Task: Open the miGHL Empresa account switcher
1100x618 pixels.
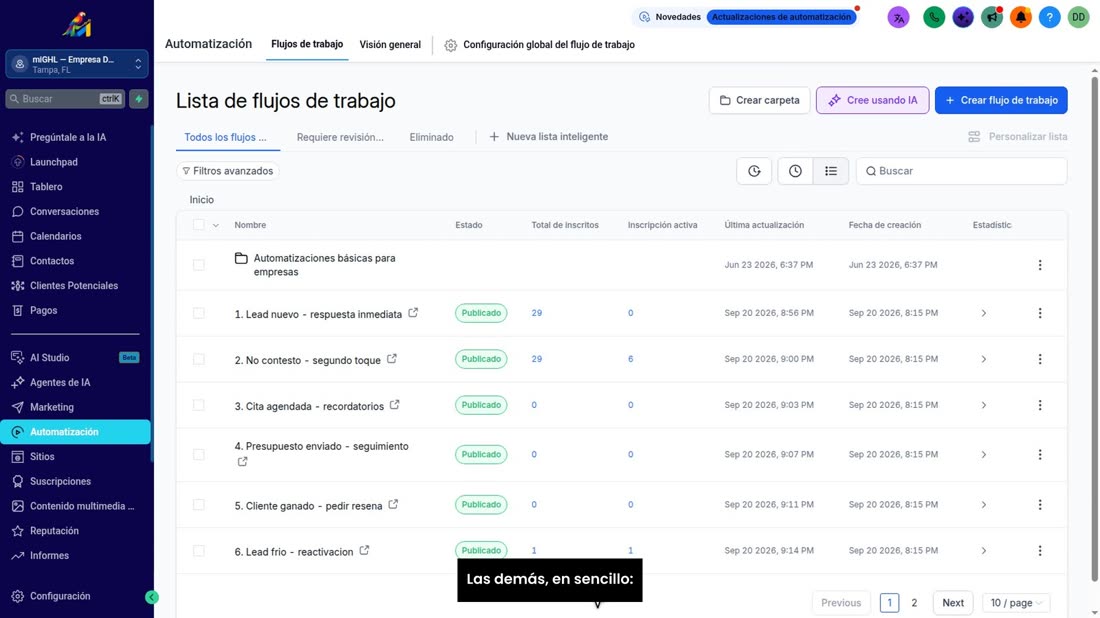Action: tap(76, 64)
